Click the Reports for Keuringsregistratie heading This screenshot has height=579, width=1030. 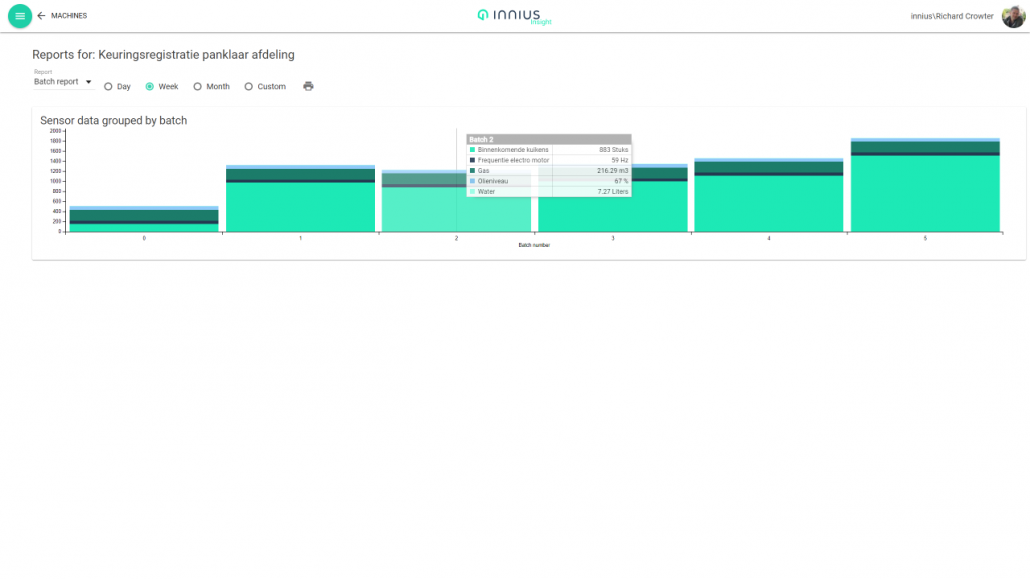click(x=164, y=55)
